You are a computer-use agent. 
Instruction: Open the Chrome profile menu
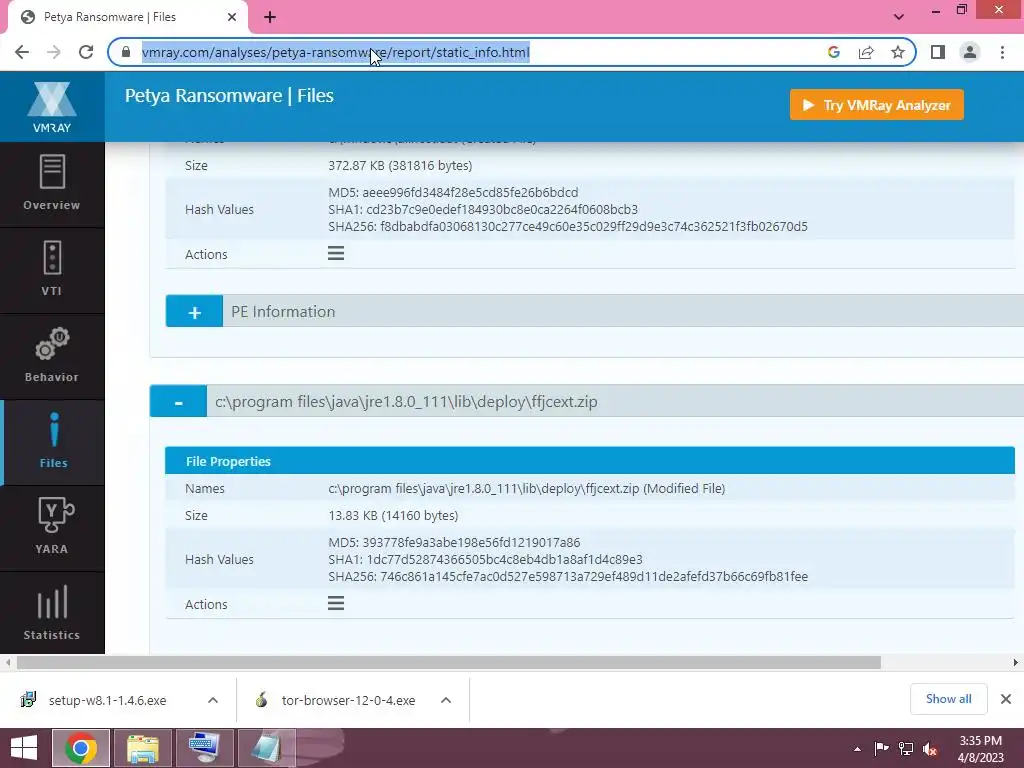(970, 52)
